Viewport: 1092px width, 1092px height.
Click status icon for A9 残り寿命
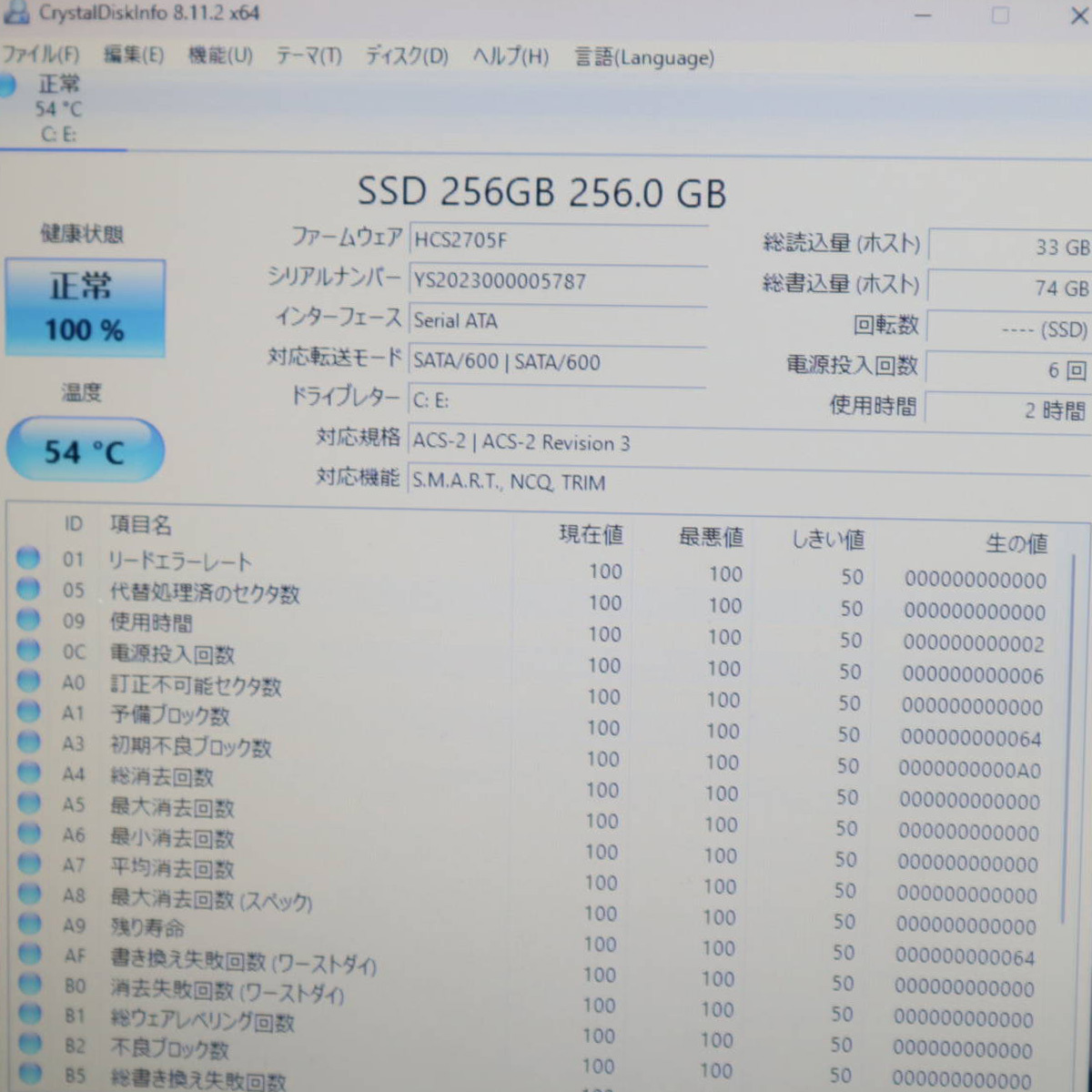(x=30, y=924)
